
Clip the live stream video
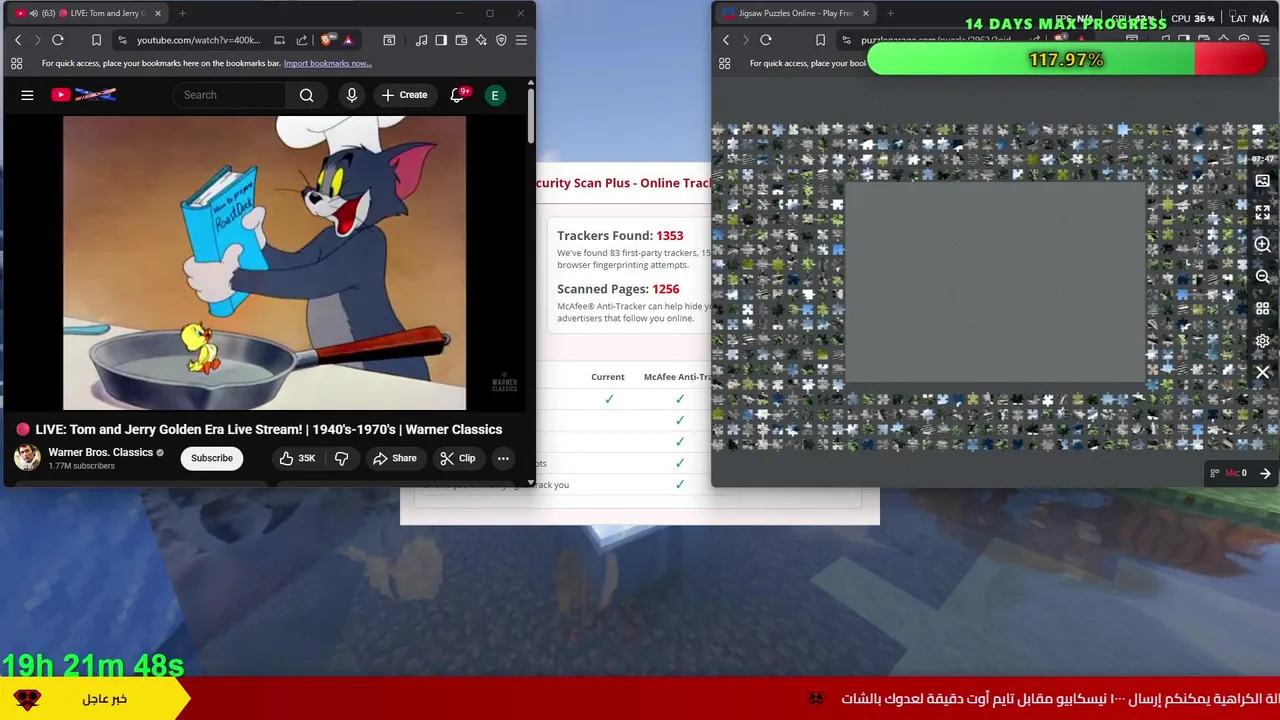[x=458, y=458]
